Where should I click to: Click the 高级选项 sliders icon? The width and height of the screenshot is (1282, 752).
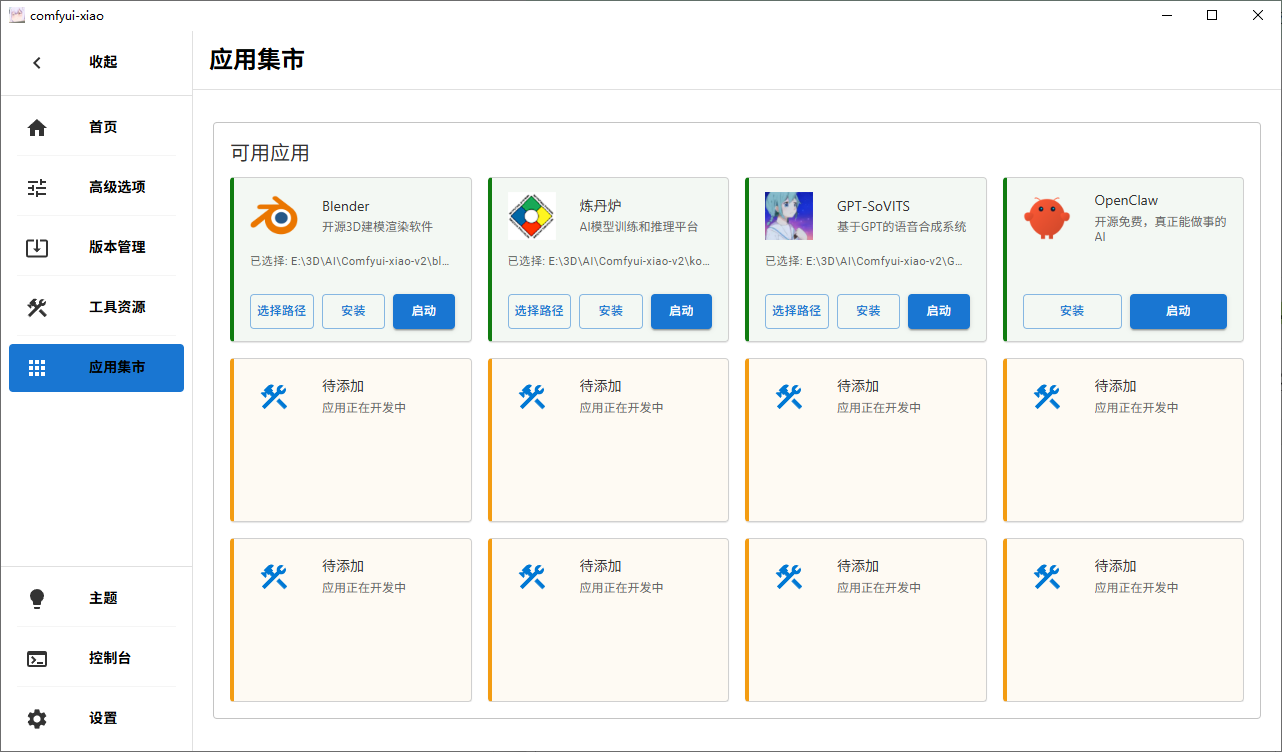pyautogui.click(x=37, y=187)
